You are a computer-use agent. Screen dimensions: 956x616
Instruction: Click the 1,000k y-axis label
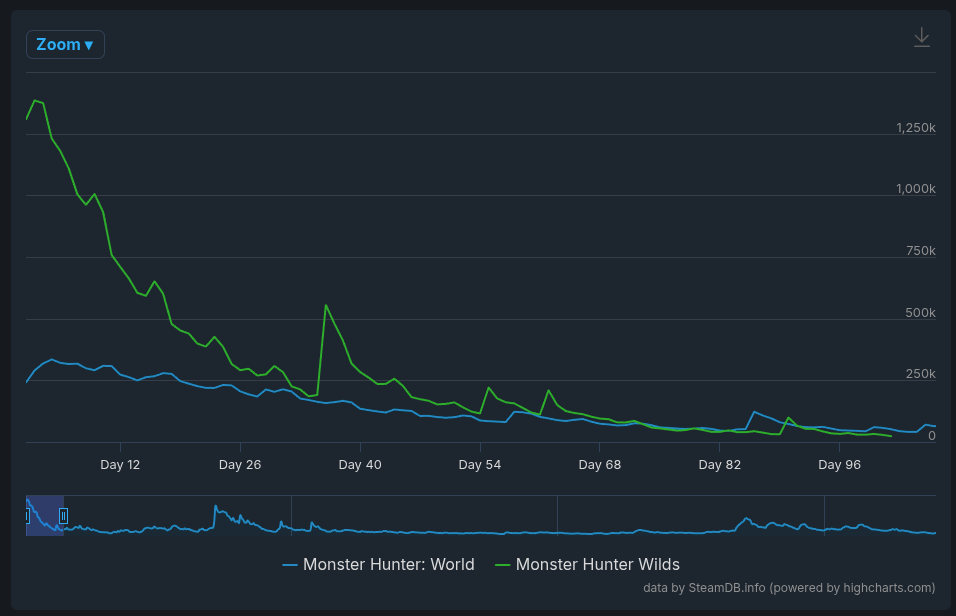pos(916,188)
